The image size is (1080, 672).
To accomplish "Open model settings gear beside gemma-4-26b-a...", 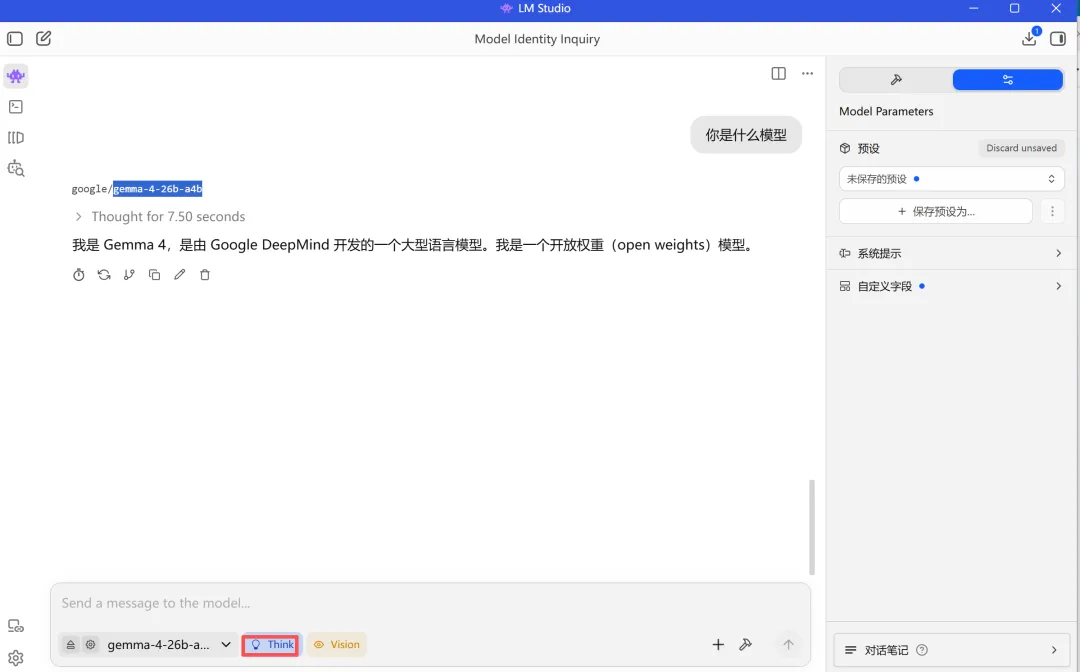I will click(x=90, y=644).
